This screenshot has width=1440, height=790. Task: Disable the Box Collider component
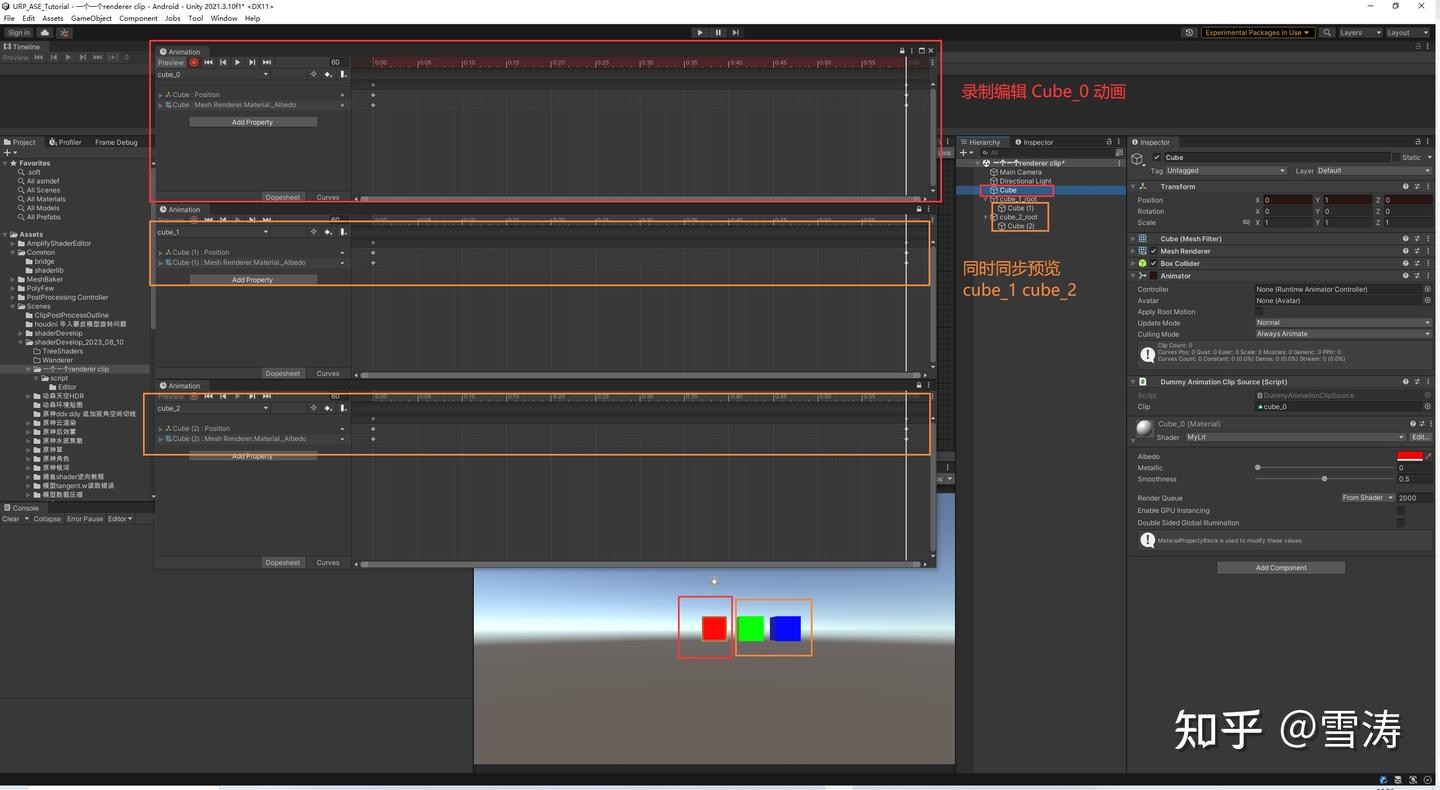click(x=1154, y=263)
